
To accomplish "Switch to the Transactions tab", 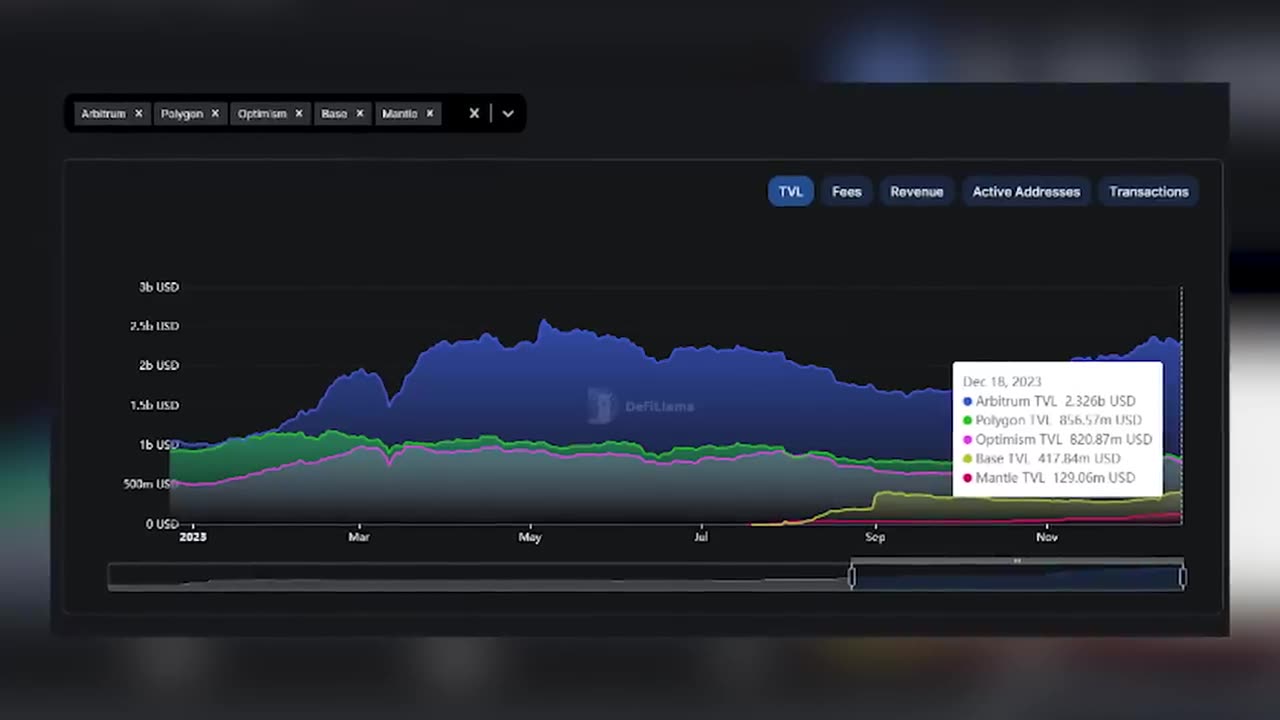I will (x=1148, y=192).
